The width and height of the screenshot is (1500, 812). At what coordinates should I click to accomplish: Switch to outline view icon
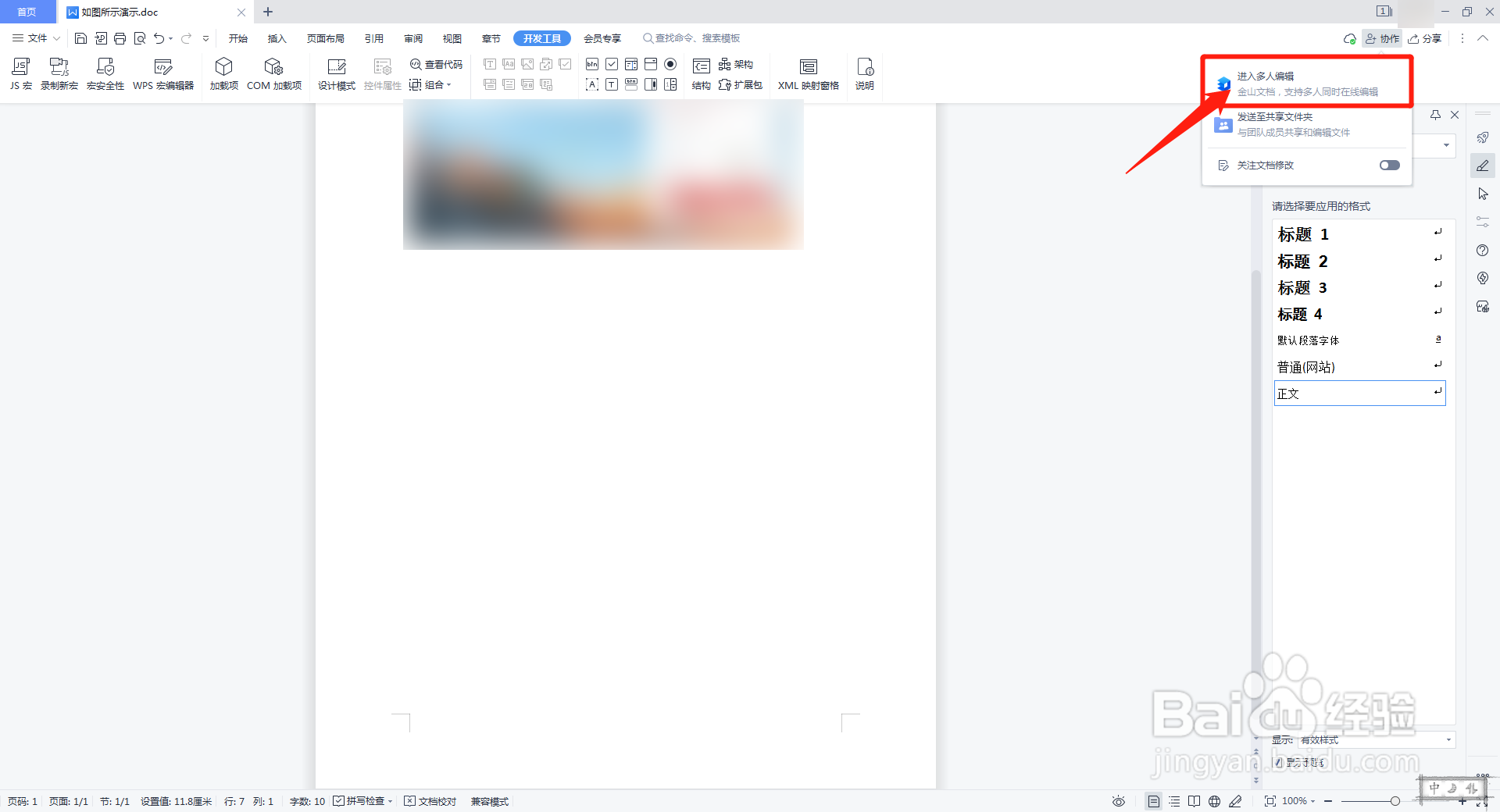click(x=1174, y=801)
